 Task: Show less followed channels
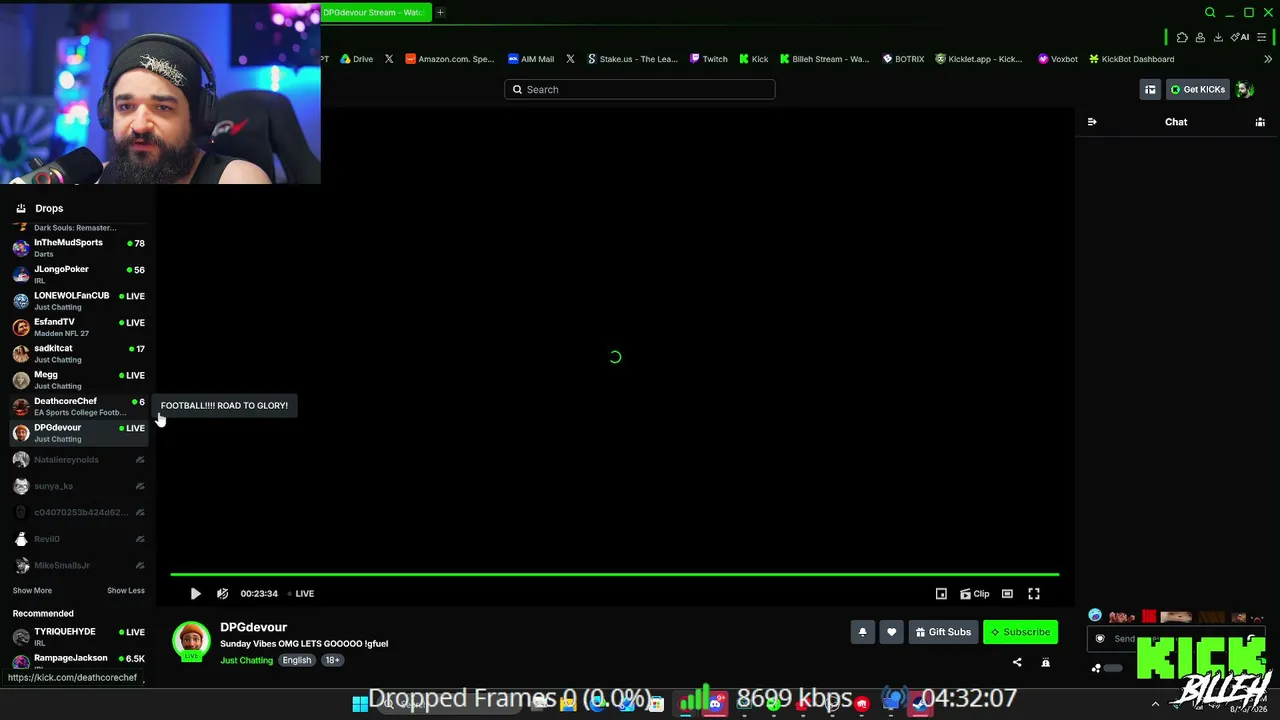click(x=126, y=591)
